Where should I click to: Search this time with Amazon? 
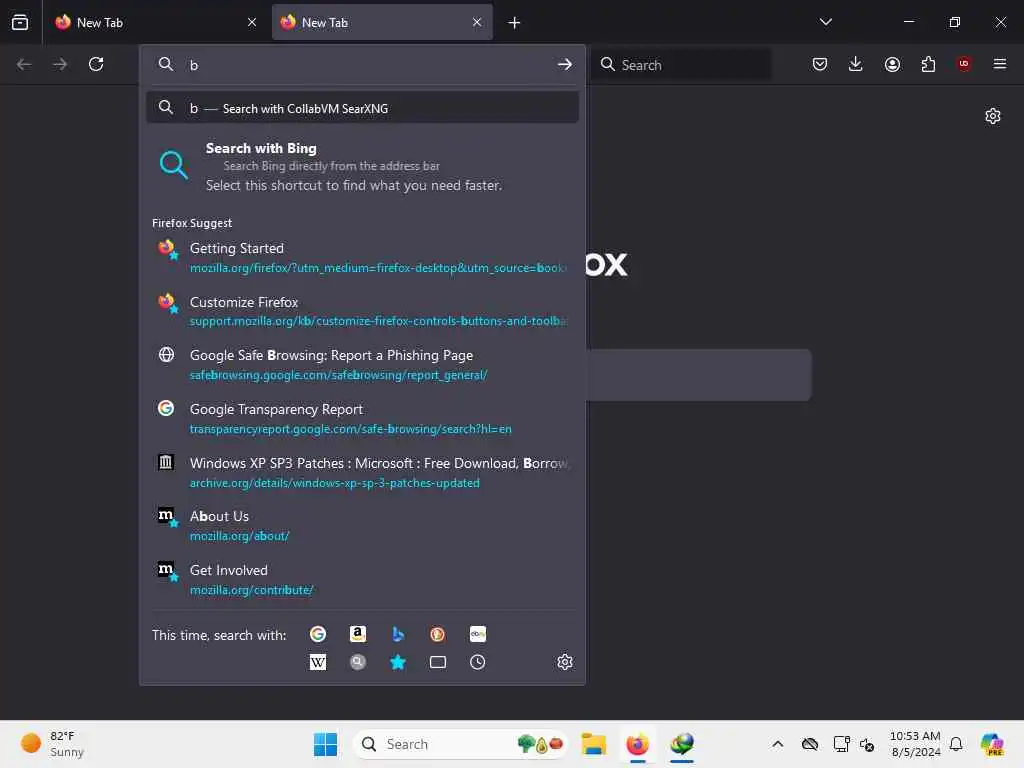(358, 634)
